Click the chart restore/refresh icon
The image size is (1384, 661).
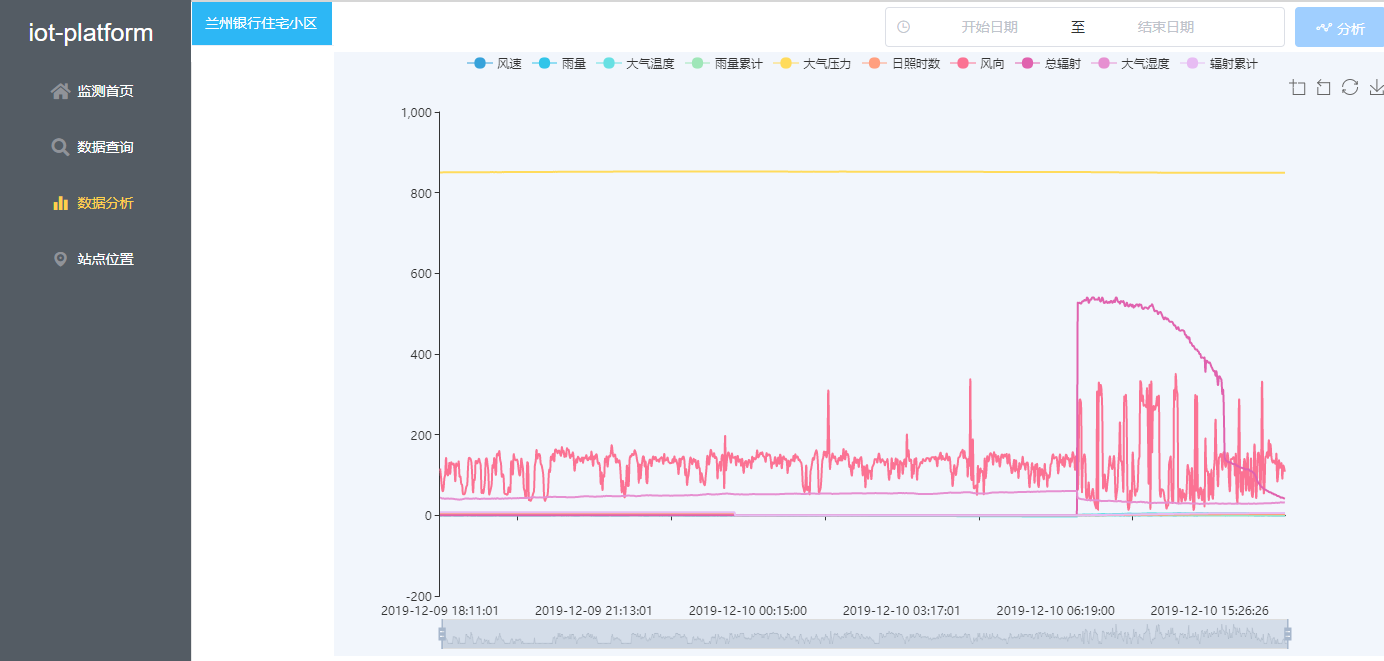(x=1349, y=87)
